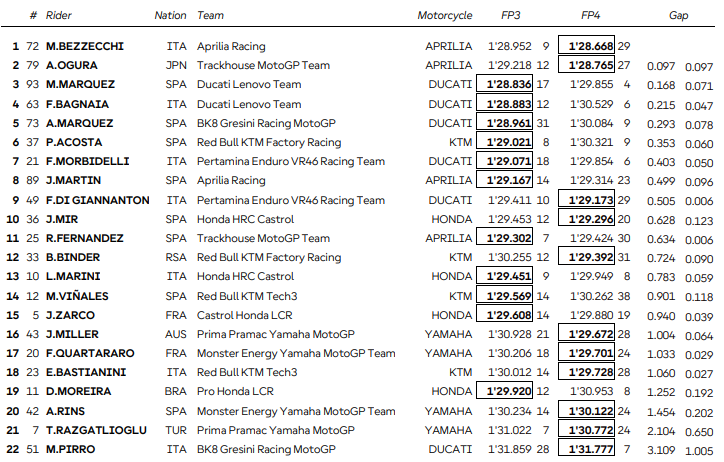Click the Honda HRC Castrol team for J.MIR
This screenshot has height=462, width=724.
click(245, 219)
